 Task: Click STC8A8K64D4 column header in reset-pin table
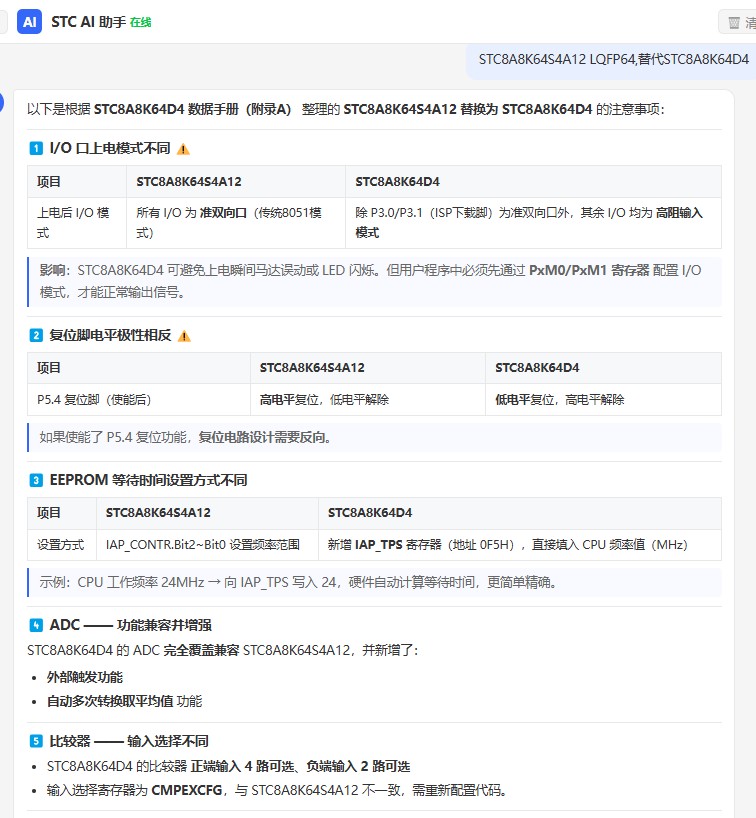click(x=603, y=368)
